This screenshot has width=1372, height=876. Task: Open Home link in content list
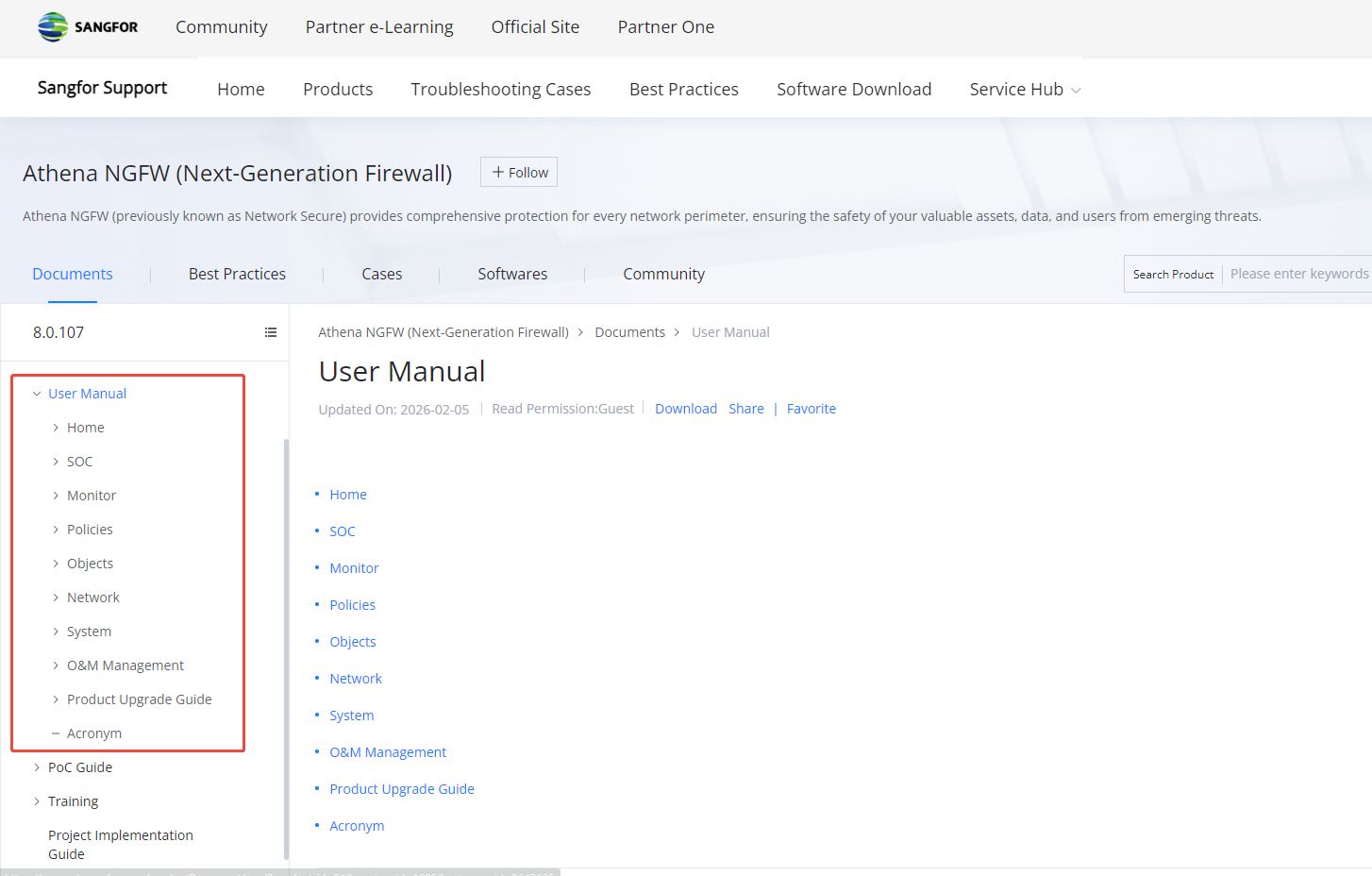click(x=348, y=495)
